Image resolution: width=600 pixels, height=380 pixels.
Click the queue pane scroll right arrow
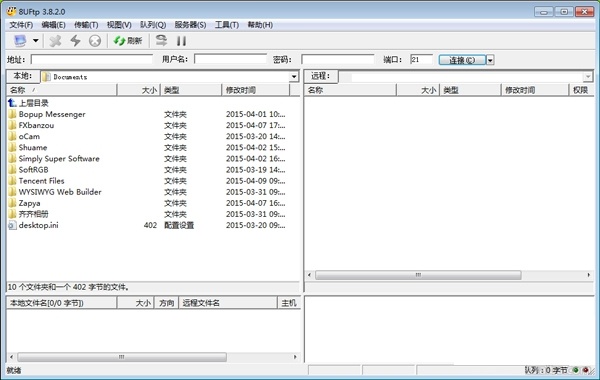[x=295, y=357]
